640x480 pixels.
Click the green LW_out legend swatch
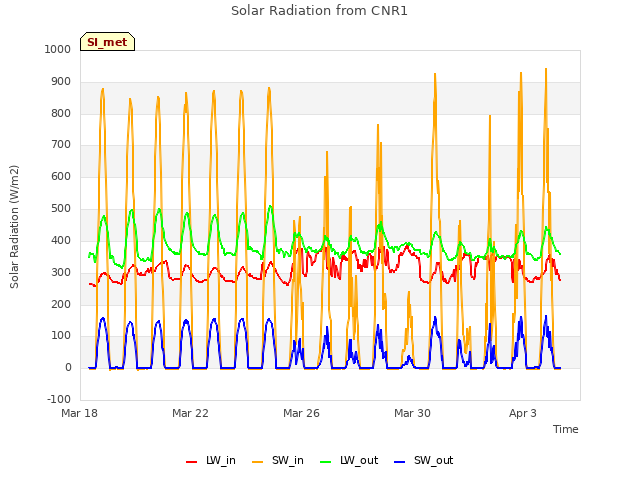point(326,462)
